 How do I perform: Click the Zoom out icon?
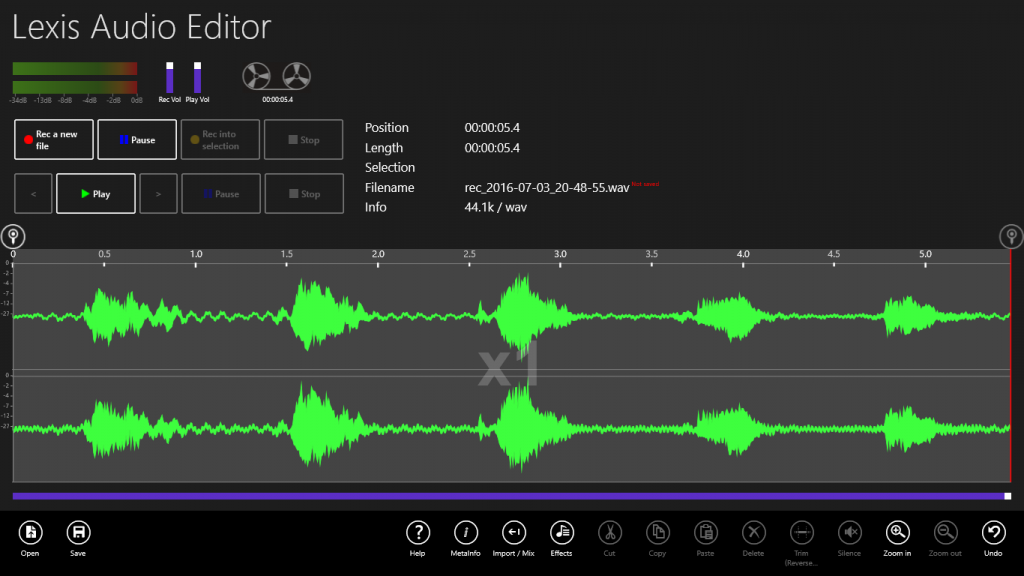944,531
